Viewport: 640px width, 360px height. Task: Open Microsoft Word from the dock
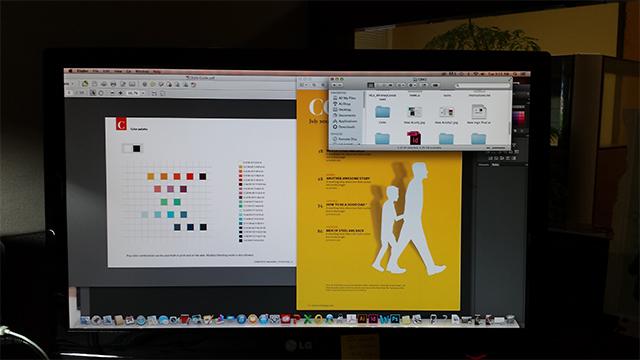tap(384, 319)
